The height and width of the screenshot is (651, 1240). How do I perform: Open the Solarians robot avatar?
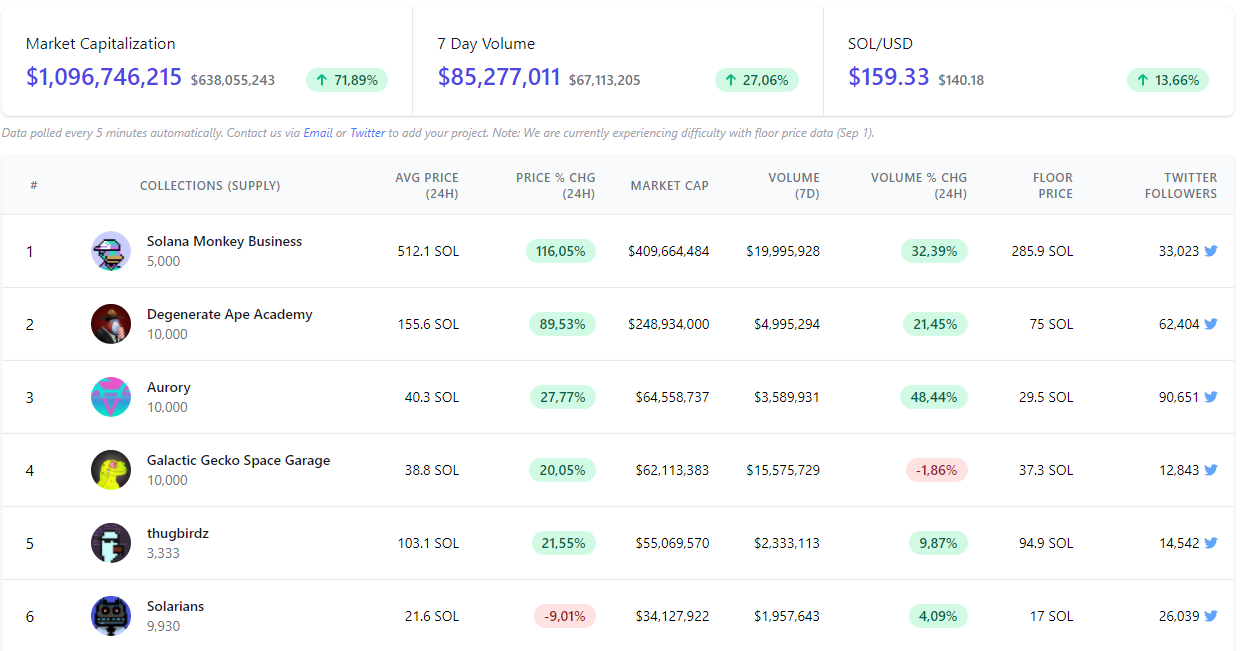tap(111, 616)
